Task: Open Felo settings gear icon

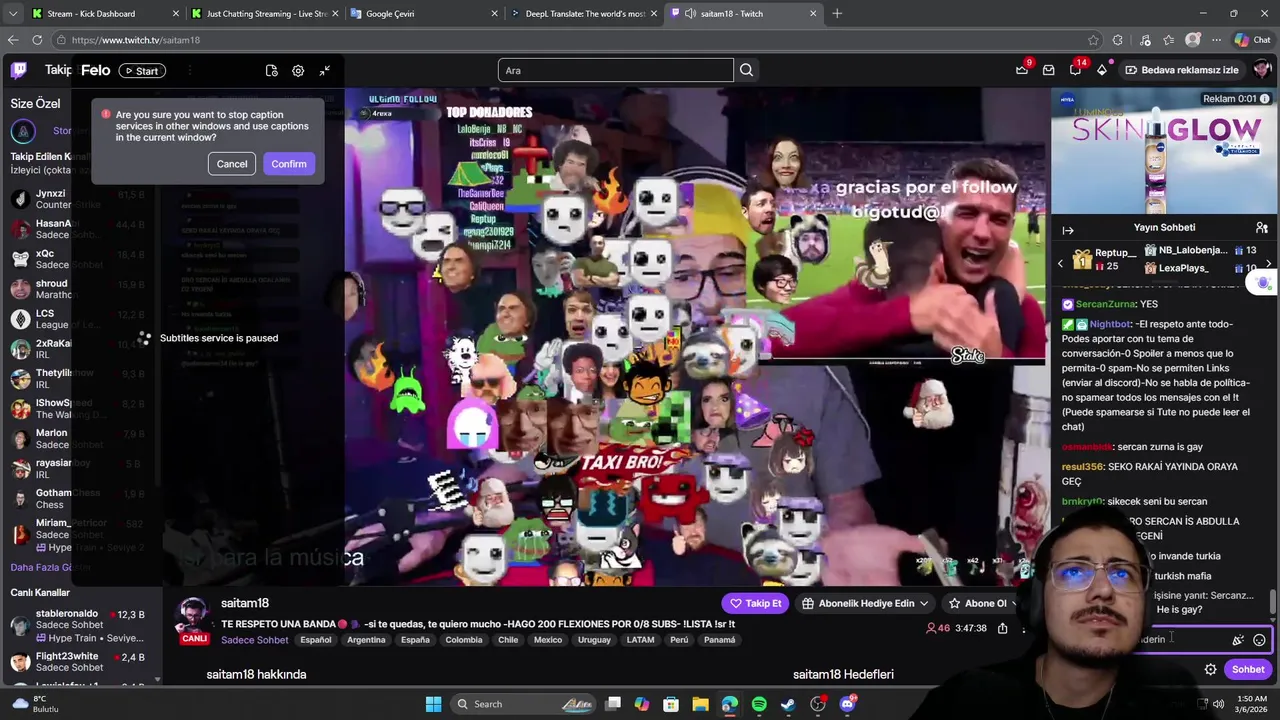Action: [x=298, y=71]
